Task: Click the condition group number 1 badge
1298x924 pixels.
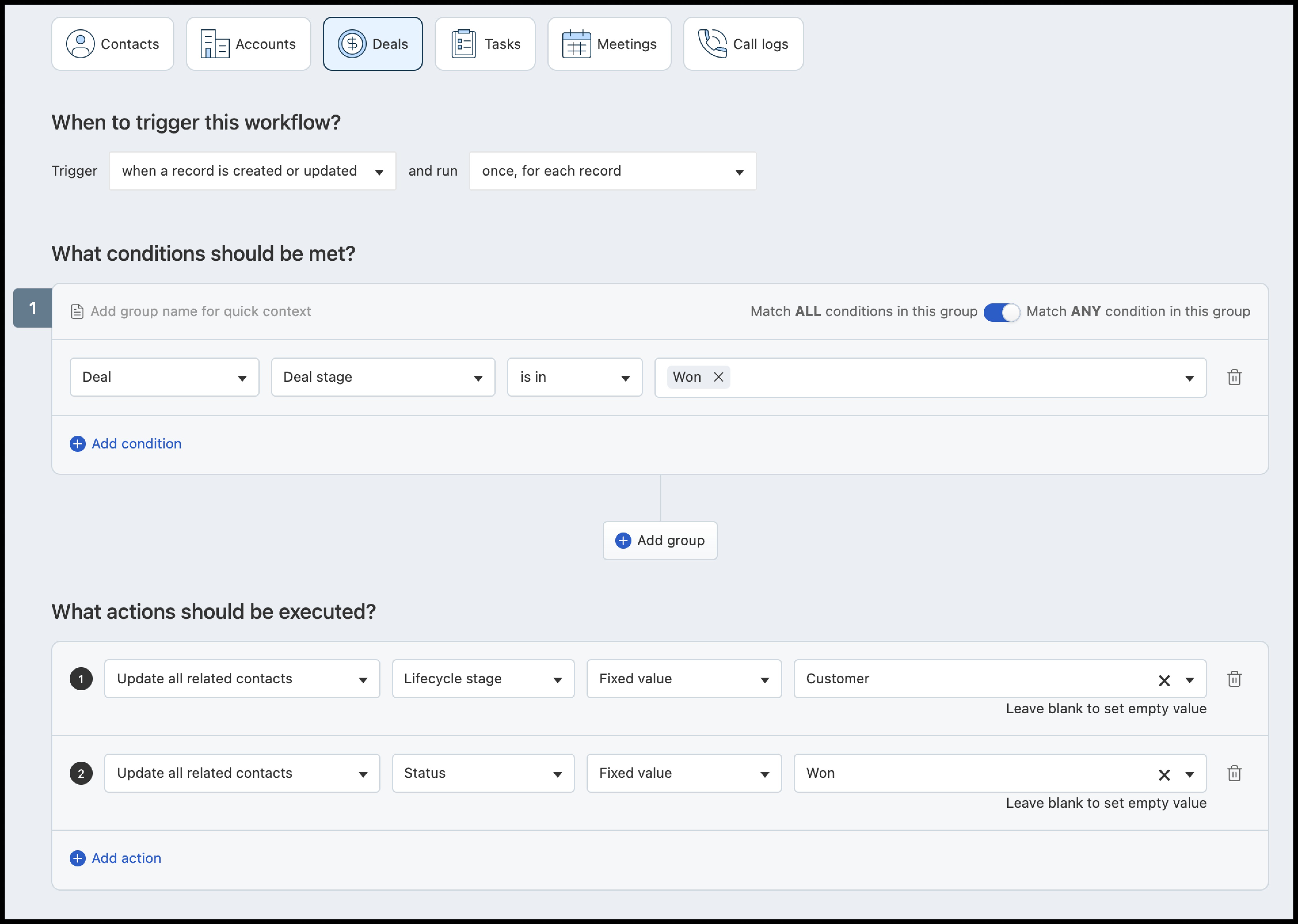Action: 33,308
